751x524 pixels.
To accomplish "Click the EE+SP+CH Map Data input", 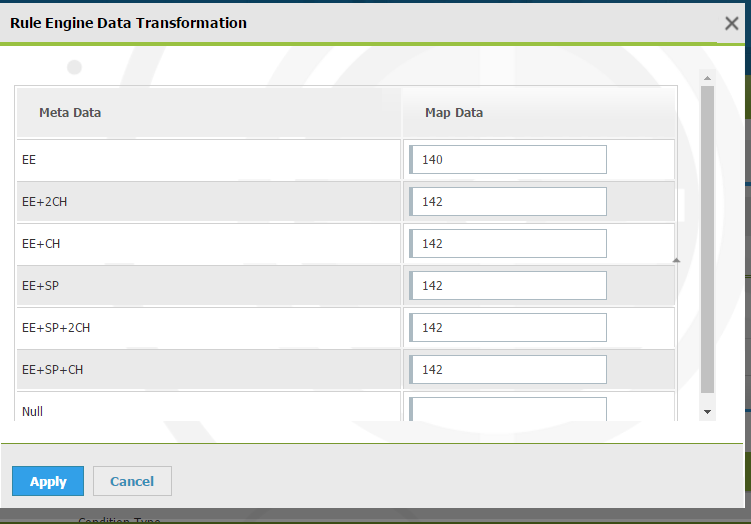I will click(508, 370).
